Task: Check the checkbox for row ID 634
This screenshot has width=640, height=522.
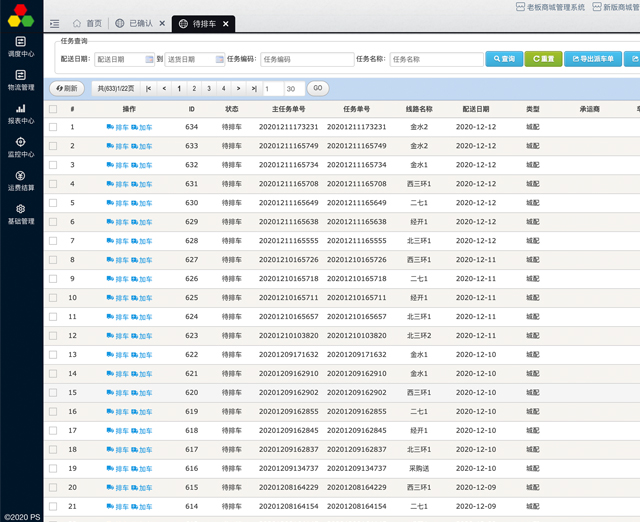Action: point(53,127)
